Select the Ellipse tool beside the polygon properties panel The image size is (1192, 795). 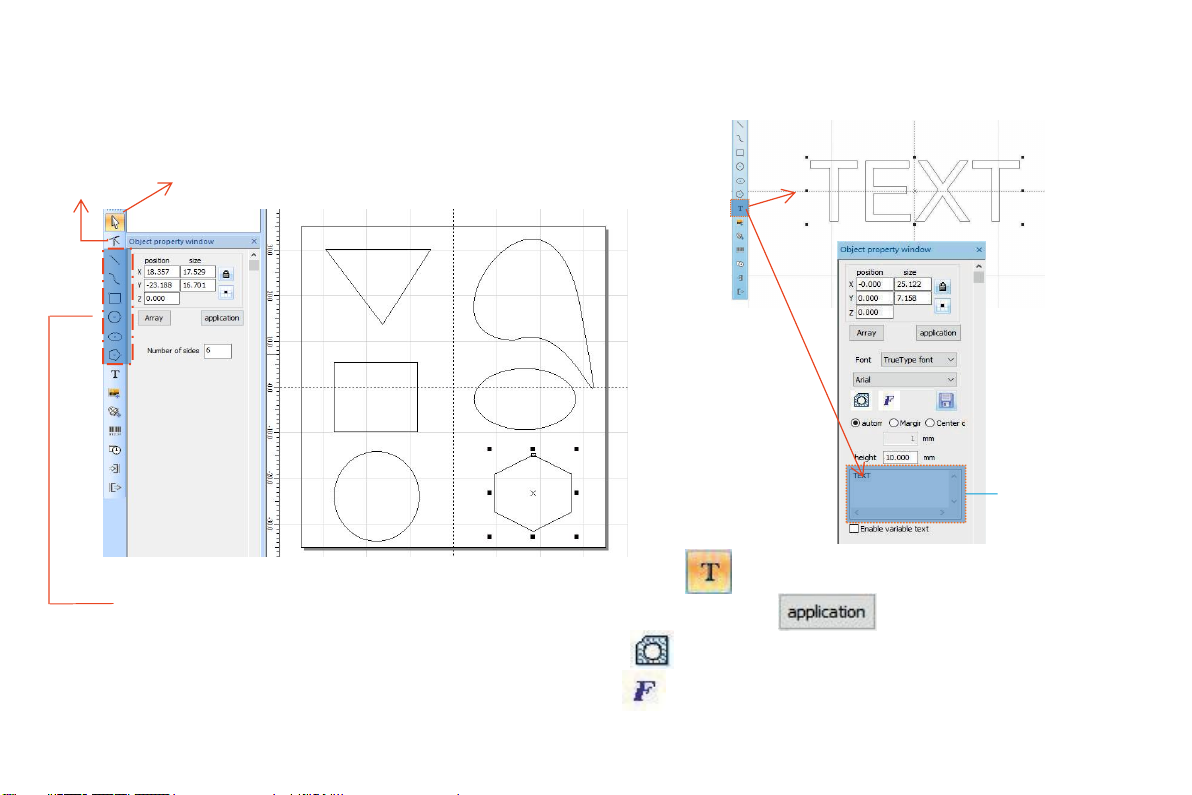[115, 336]
